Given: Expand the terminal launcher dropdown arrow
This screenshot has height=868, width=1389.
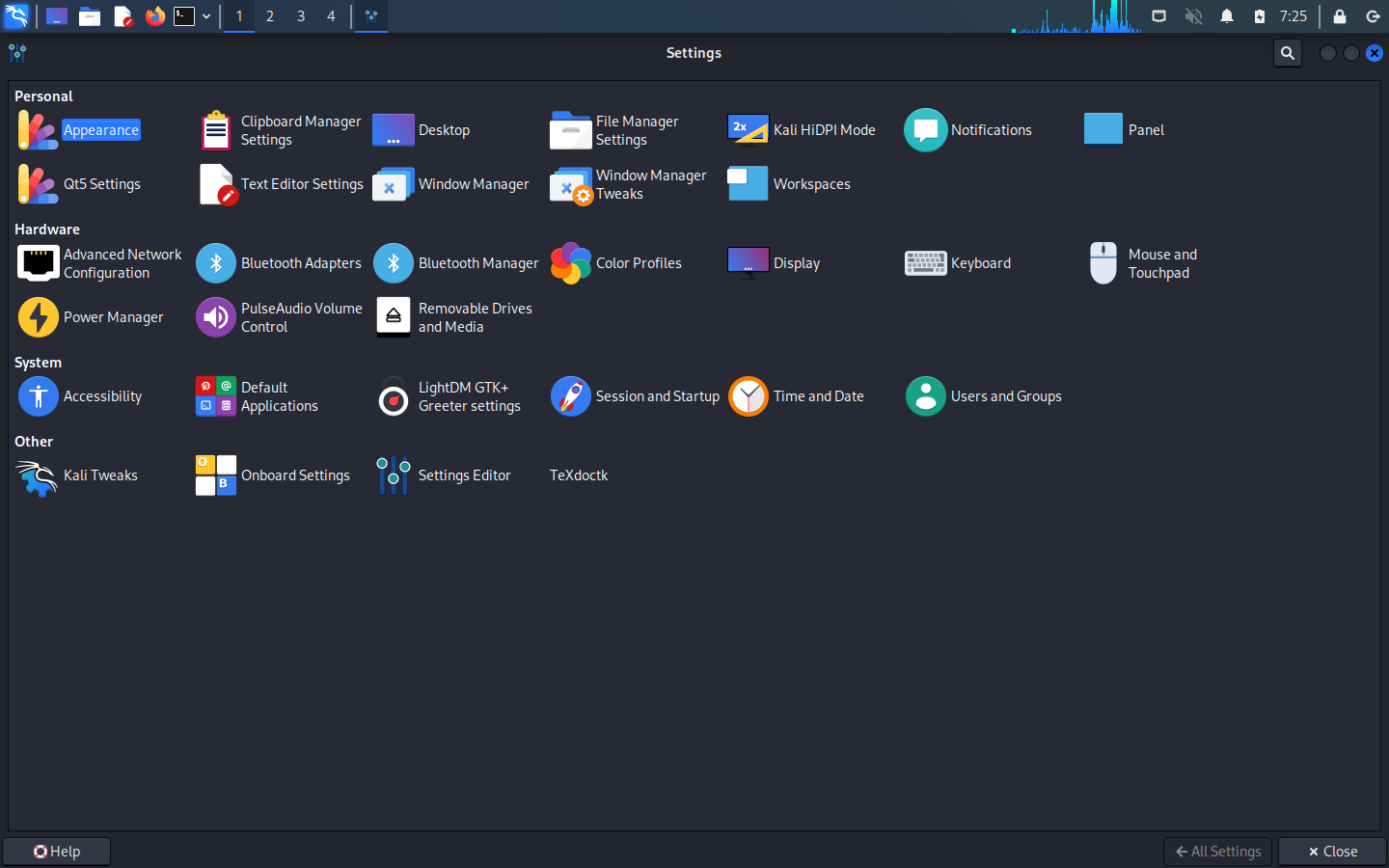Looking at the screenshot, I should pyautogui.click(x=206, y=16).
